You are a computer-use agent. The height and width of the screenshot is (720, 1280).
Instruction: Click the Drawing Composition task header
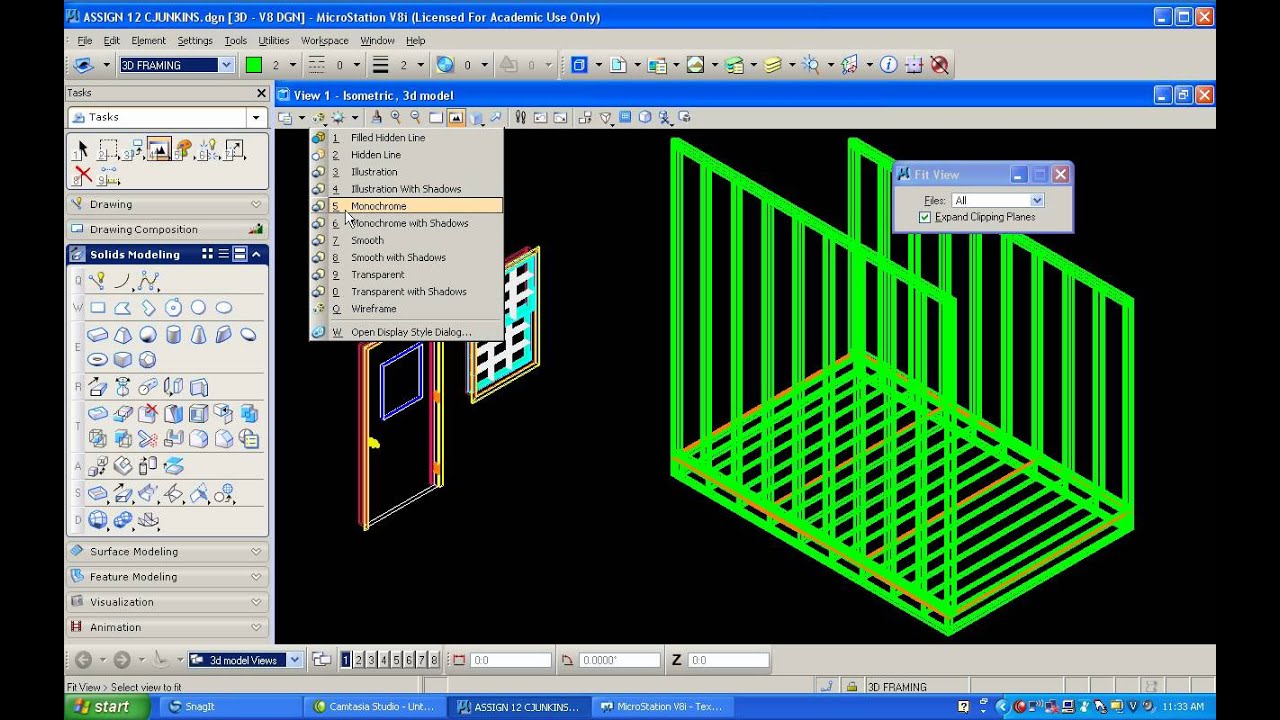(x=167, y=229)
